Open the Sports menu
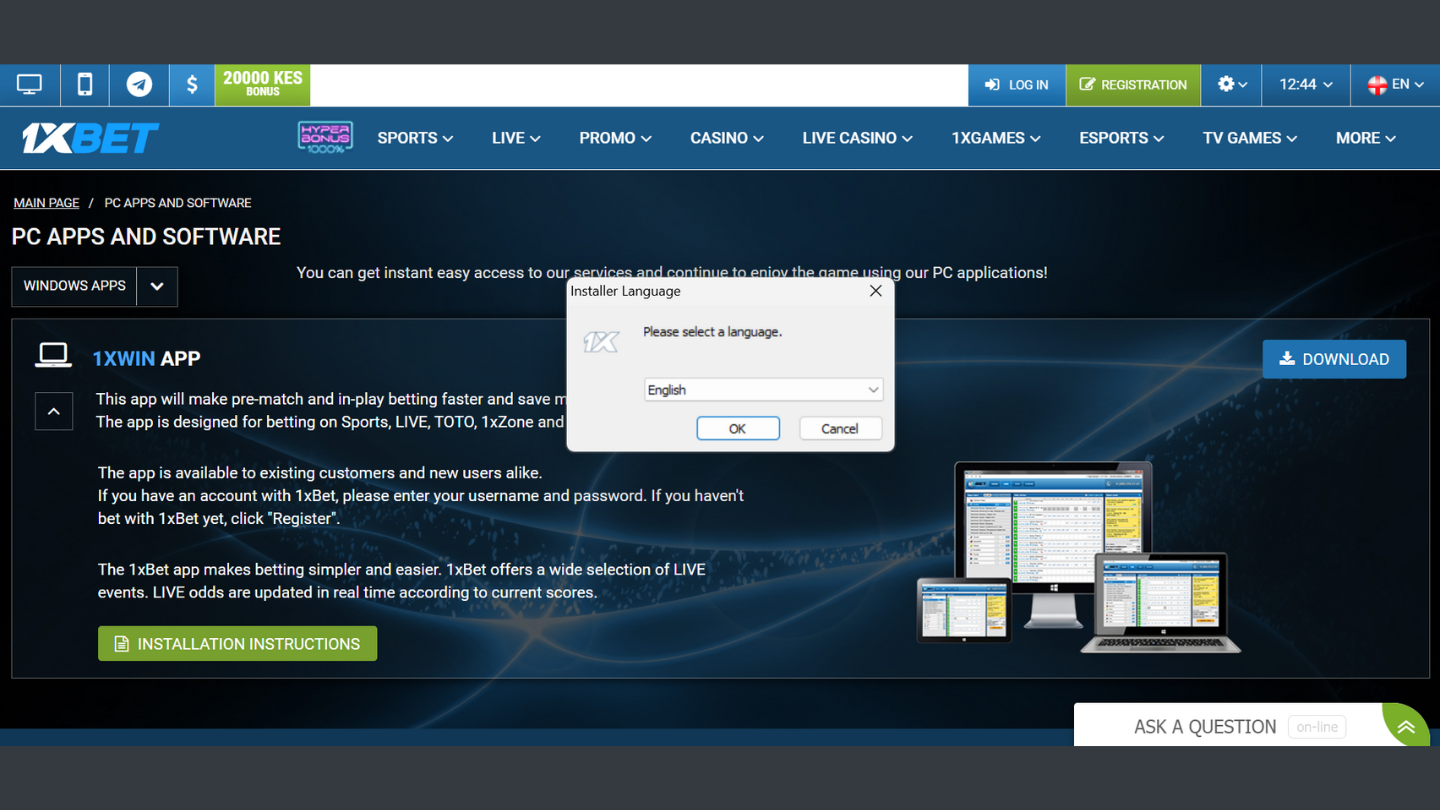This screenshot has height=810, width=1440. 415,138
